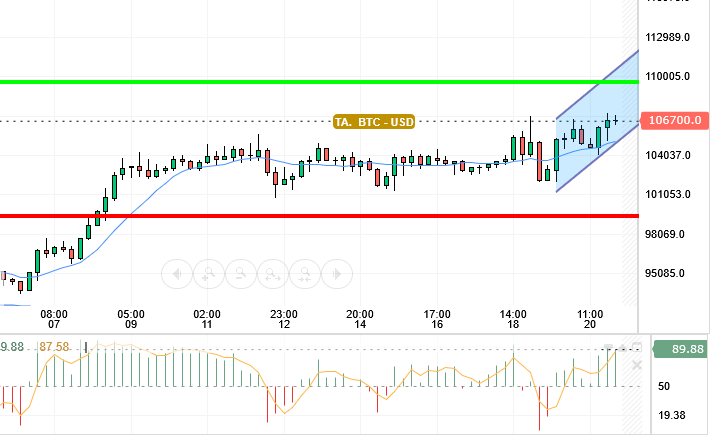
Task: Click the 89.88 indicator value tag
Action: click(x=681, y=349)
